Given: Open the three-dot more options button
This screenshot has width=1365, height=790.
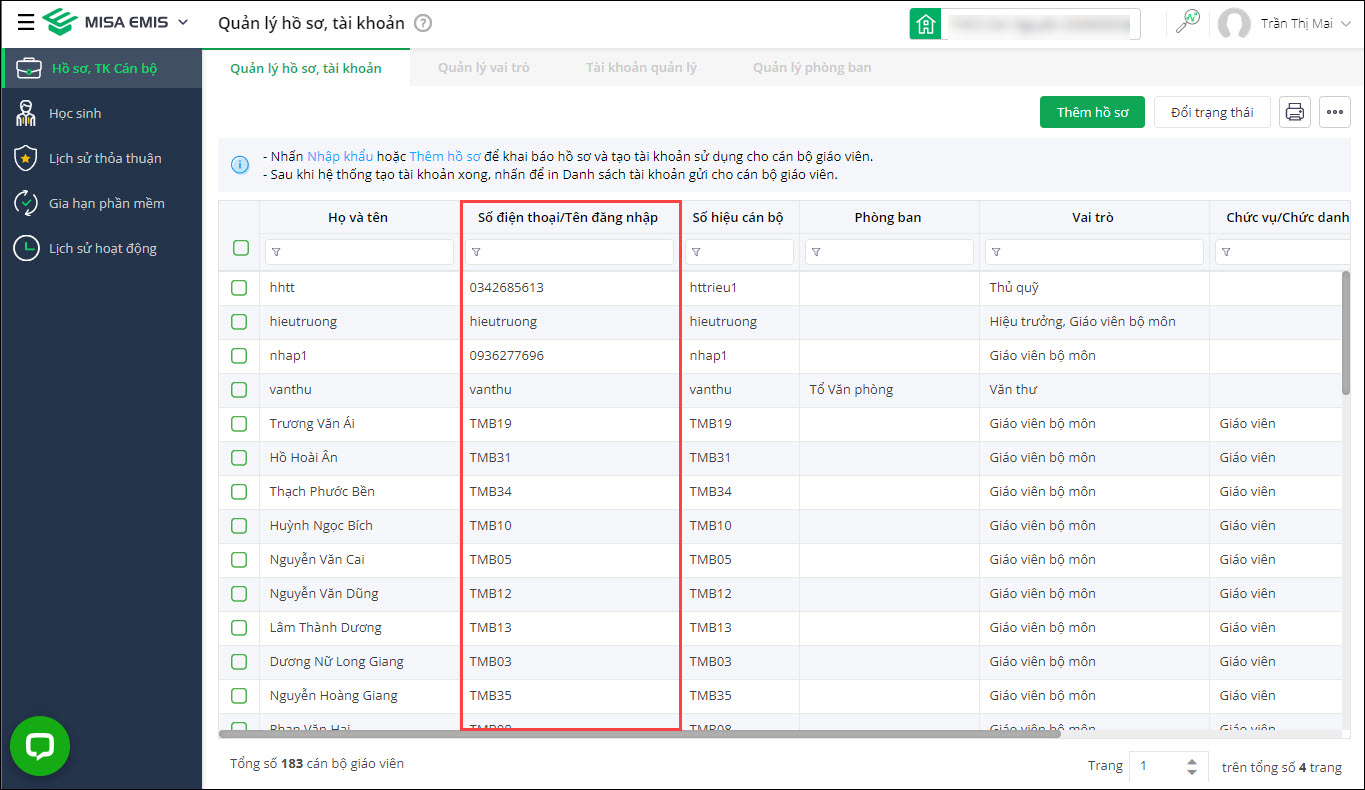Looking at the screenshot, I should click(1335, 112).
